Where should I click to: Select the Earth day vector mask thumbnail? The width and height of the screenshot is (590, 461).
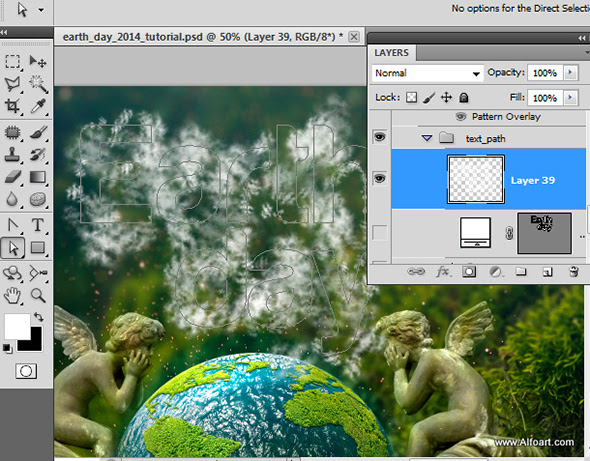click(544, 233)
